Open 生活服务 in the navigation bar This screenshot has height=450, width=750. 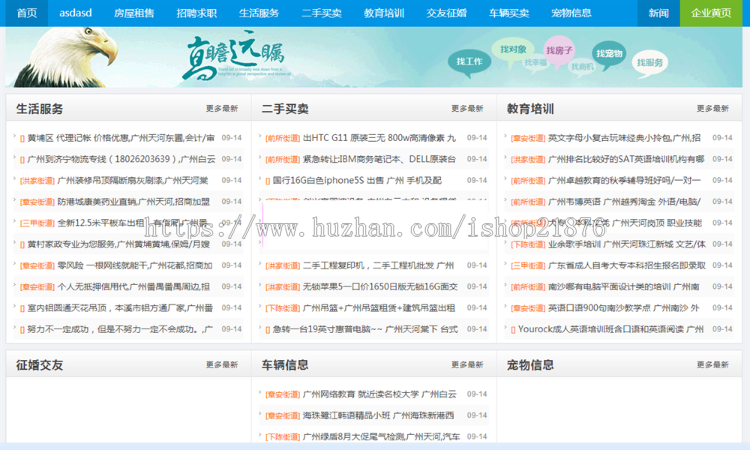tap(259, 13)
